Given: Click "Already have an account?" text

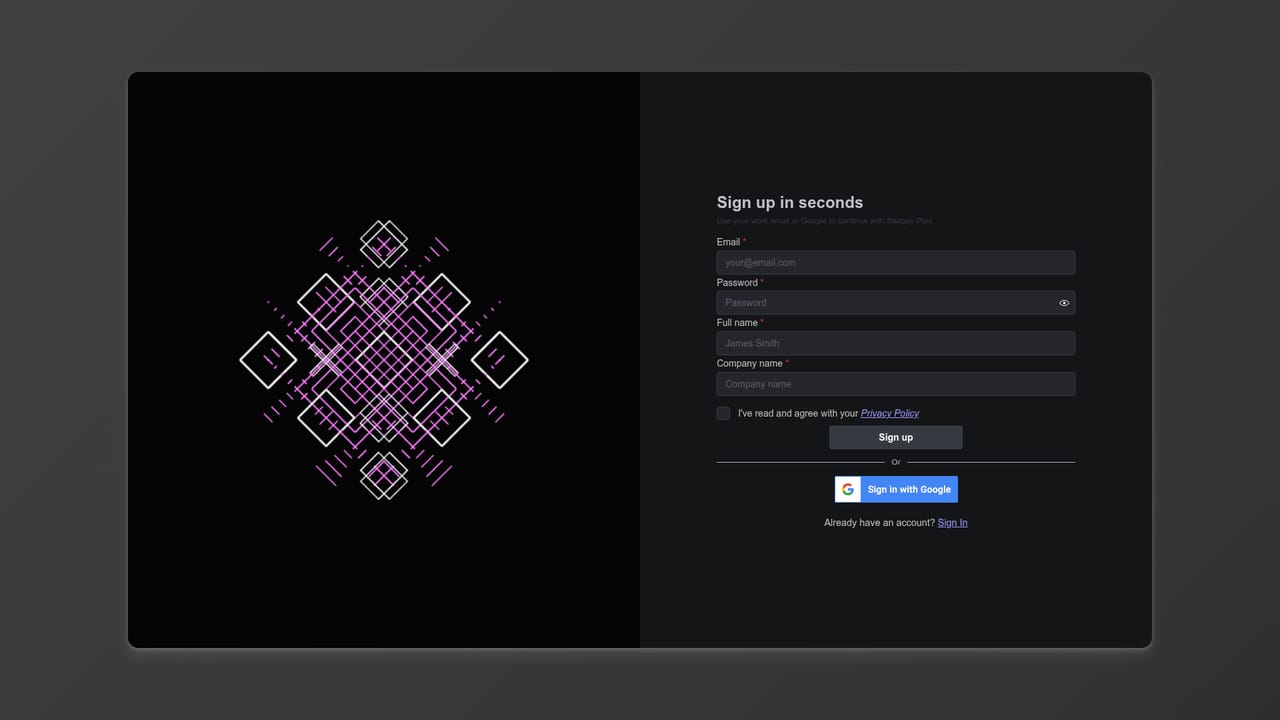Looking at the screenshot, I should click(879, 523).
